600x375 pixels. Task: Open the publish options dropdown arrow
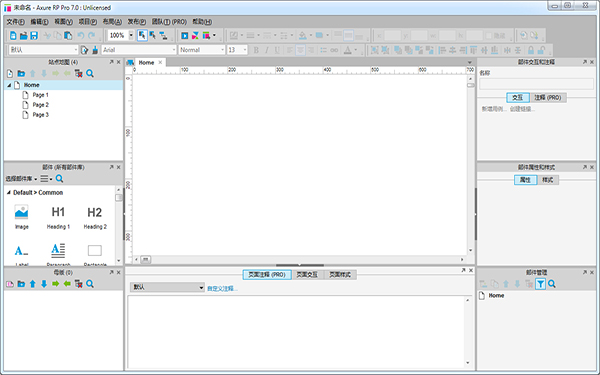214,36
